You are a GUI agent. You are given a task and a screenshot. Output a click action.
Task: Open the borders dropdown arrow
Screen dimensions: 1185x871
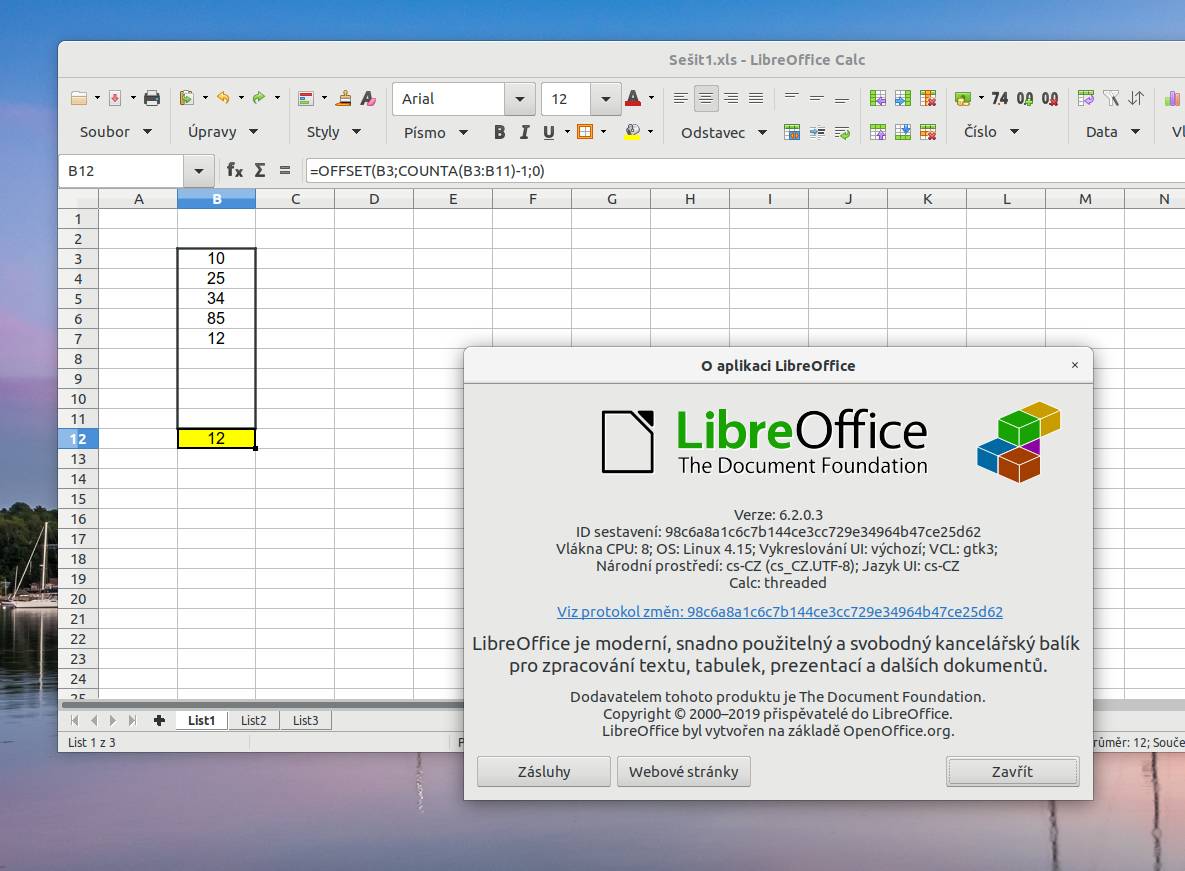click(x=604, y=132)
